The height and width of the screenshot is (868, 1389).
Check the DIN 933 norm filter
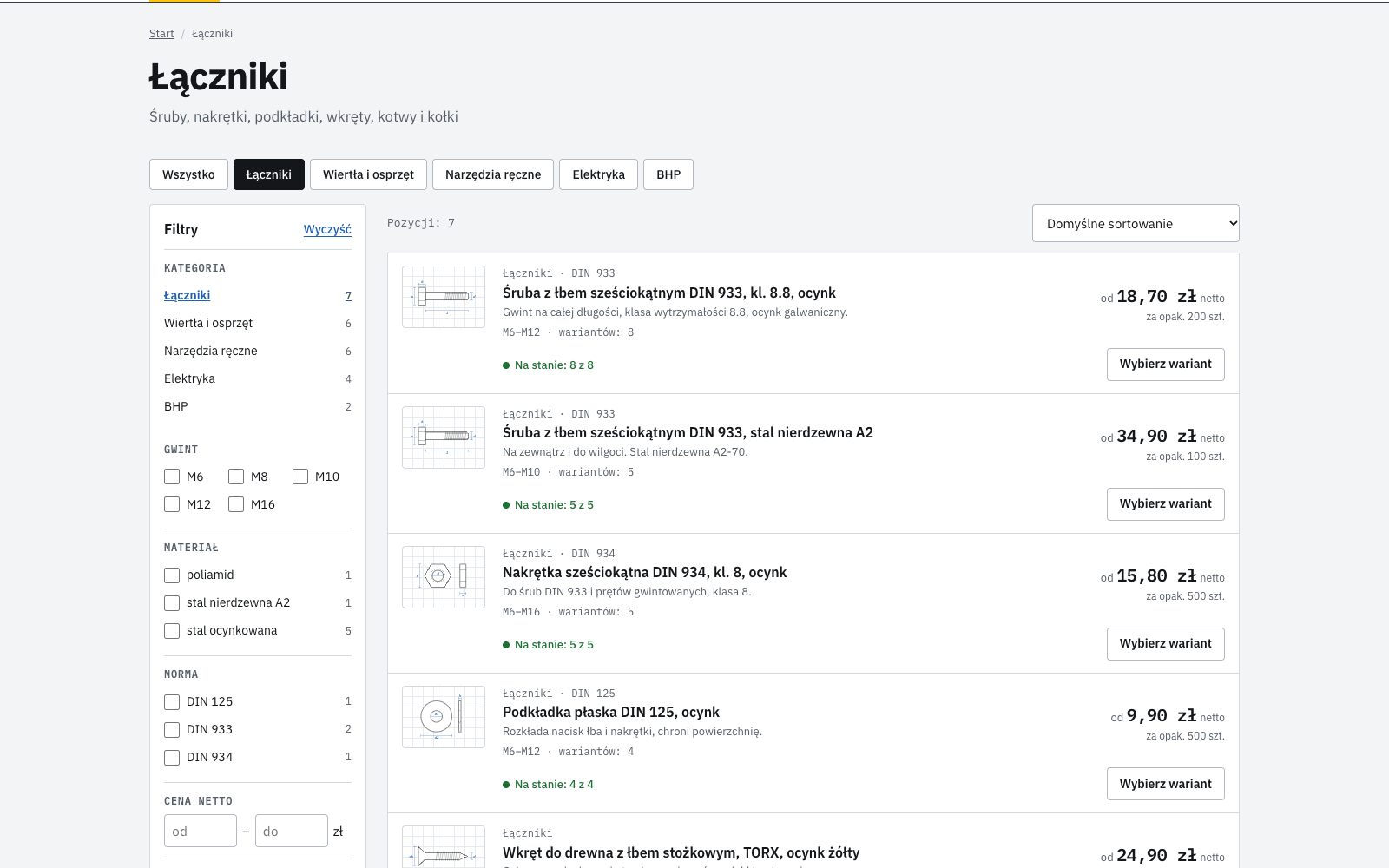click(172, 730)
